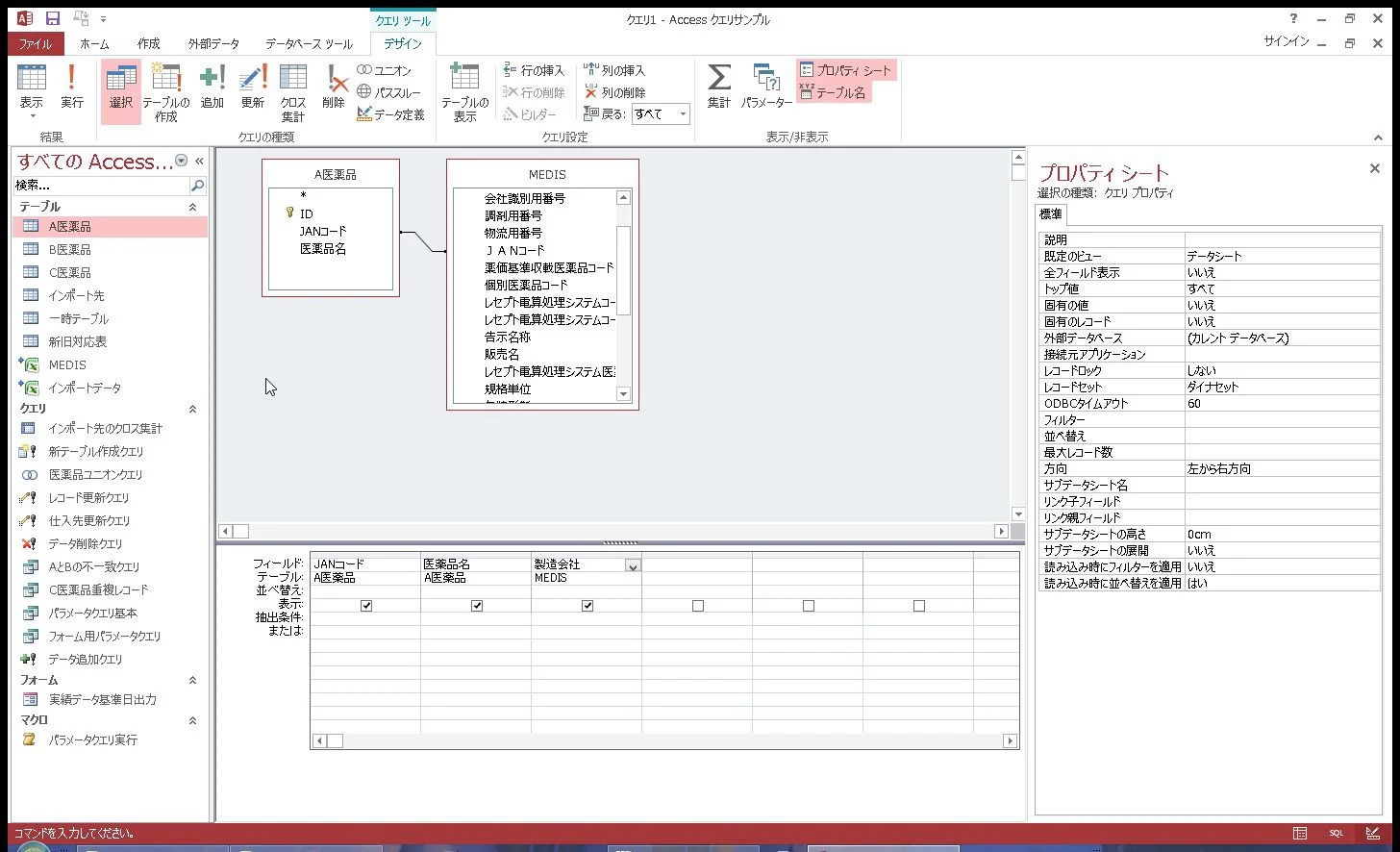This screenshot has width=1400, height=852.
Task: Check 表示 box in fourth grid column
Action: [698, 606]
